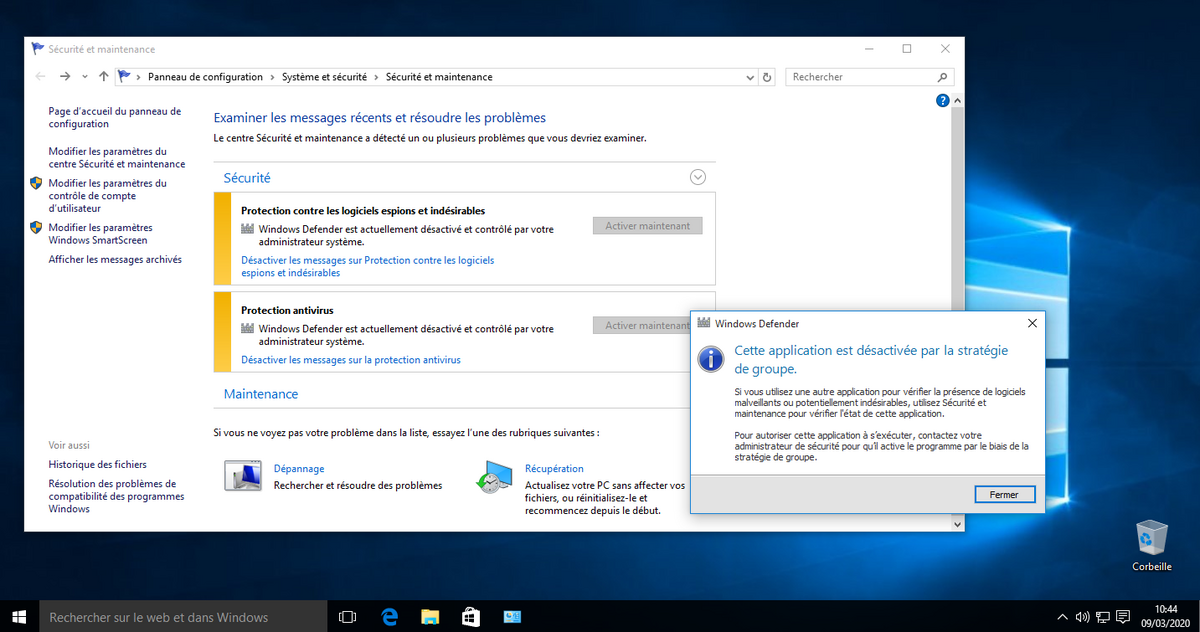Screen dimensions: 1200x632
Task: Click the flag icon in the address bar
Action: (x=124, y=77)
